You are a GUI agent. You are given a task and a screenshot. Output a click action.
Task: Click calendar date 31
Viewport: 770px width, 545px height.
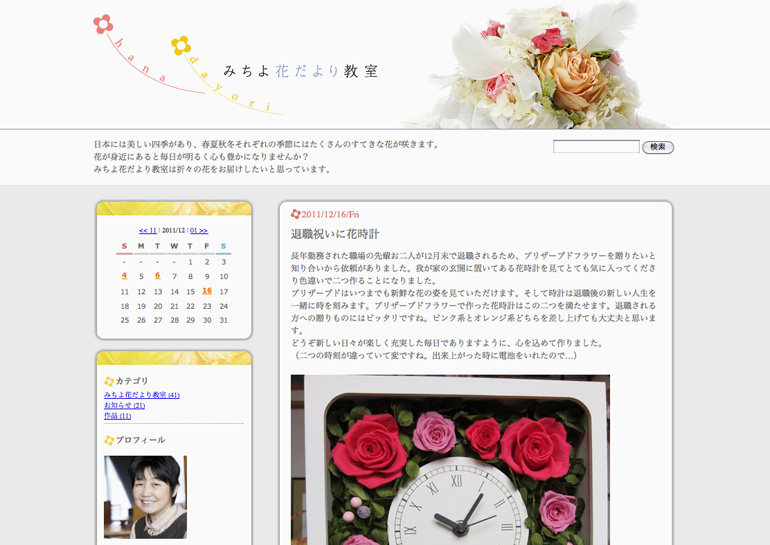click(x=224, y=320)
